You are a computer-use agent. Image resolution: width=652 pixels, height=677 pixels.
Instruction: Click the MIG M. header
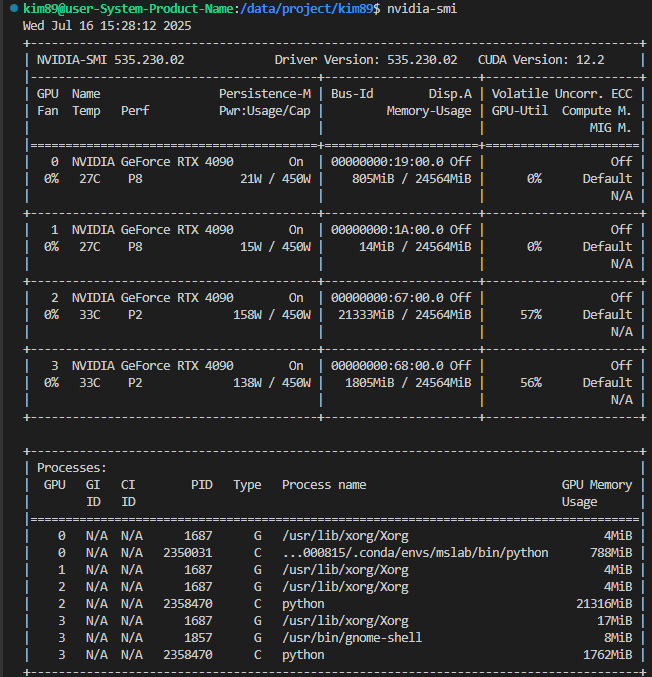(x=611, y=128)
